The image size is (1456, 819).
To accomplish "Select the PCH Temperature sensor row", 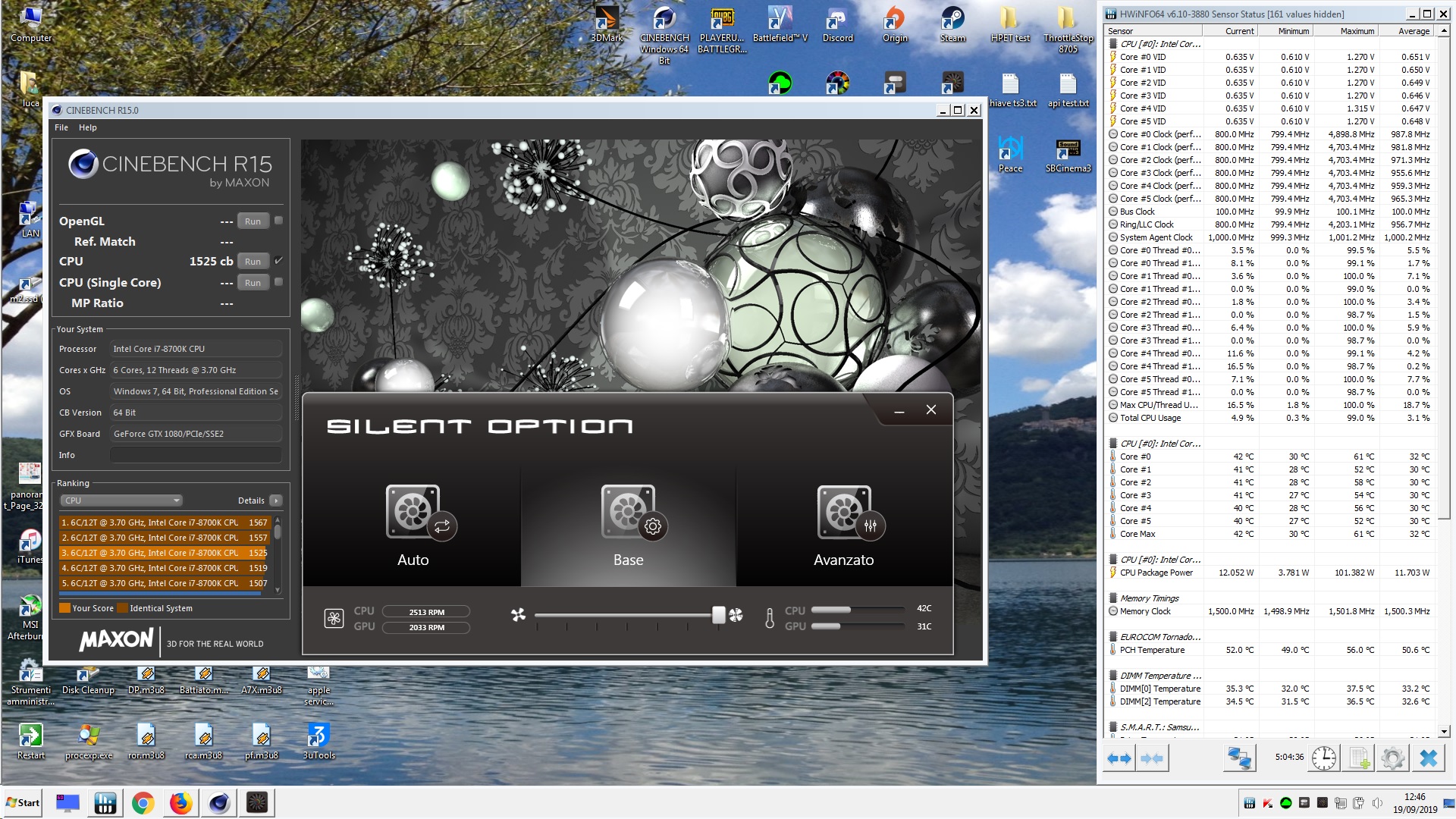I will (1271, 650).
